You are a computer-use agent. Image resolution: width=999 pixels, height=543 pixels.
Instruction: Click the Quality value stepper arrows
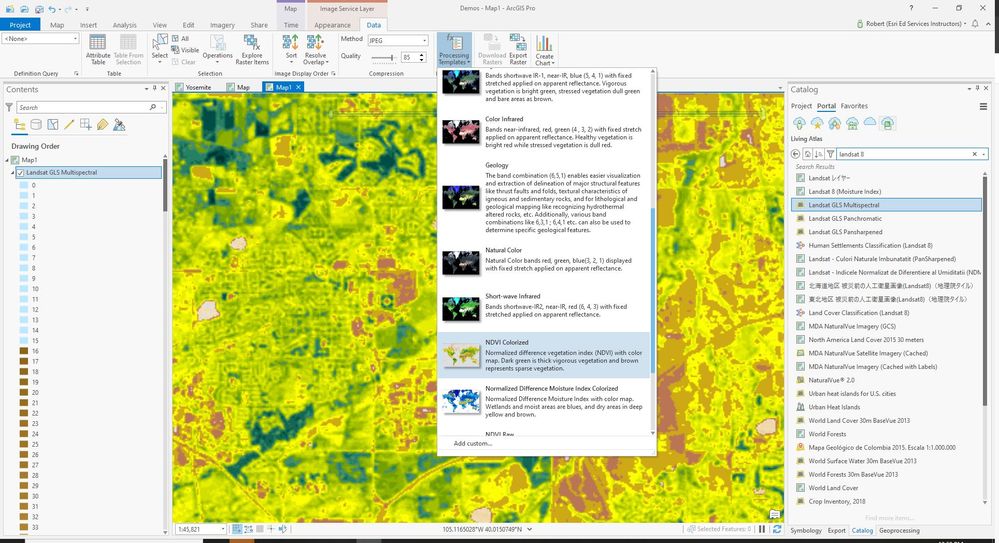tap(421, 57)
